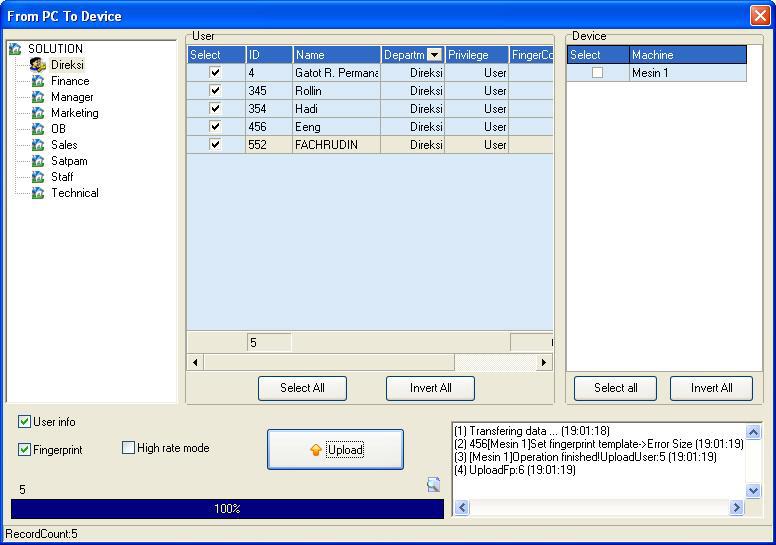Enable High rate mode checkbox
Screen dimensions: 776x545
tap(128, 448)
